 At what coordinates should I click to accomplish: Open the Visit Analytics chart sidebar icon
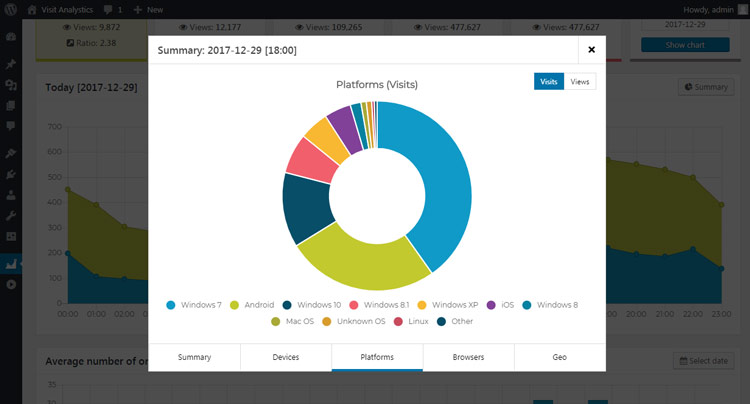point(11,263)
